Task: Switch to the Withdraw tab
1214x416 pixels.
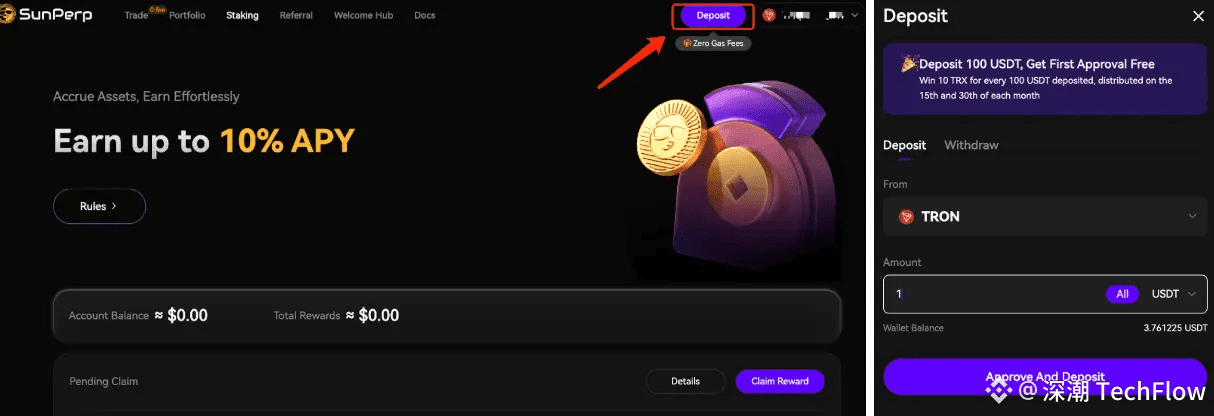Action: (x=971, y=145)
